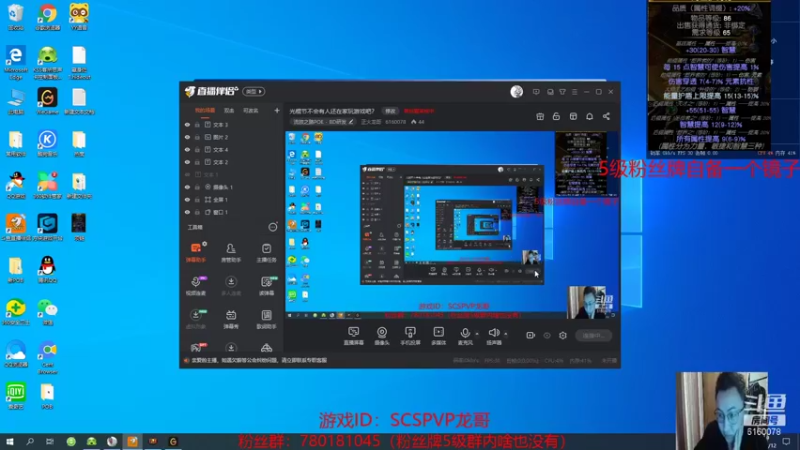Image resolution: width=800 pixels, height=450 pixels.
Task: Open the 虚拟形象 download tool
Action: pyautogui.click(x=196, y=319)
